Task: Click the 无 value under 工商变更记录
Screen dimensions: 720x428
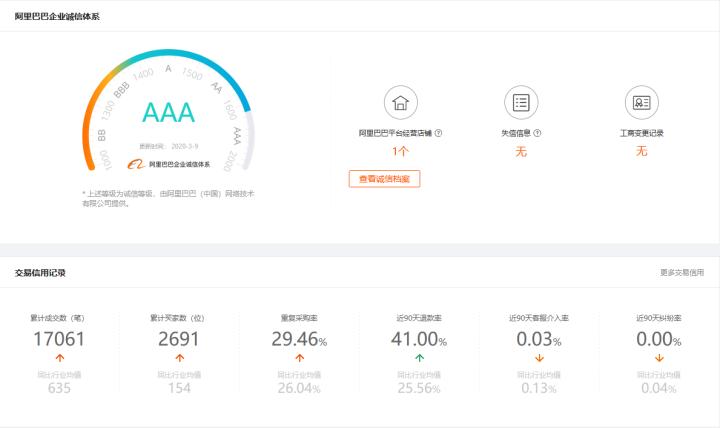Action: point(641,151)
